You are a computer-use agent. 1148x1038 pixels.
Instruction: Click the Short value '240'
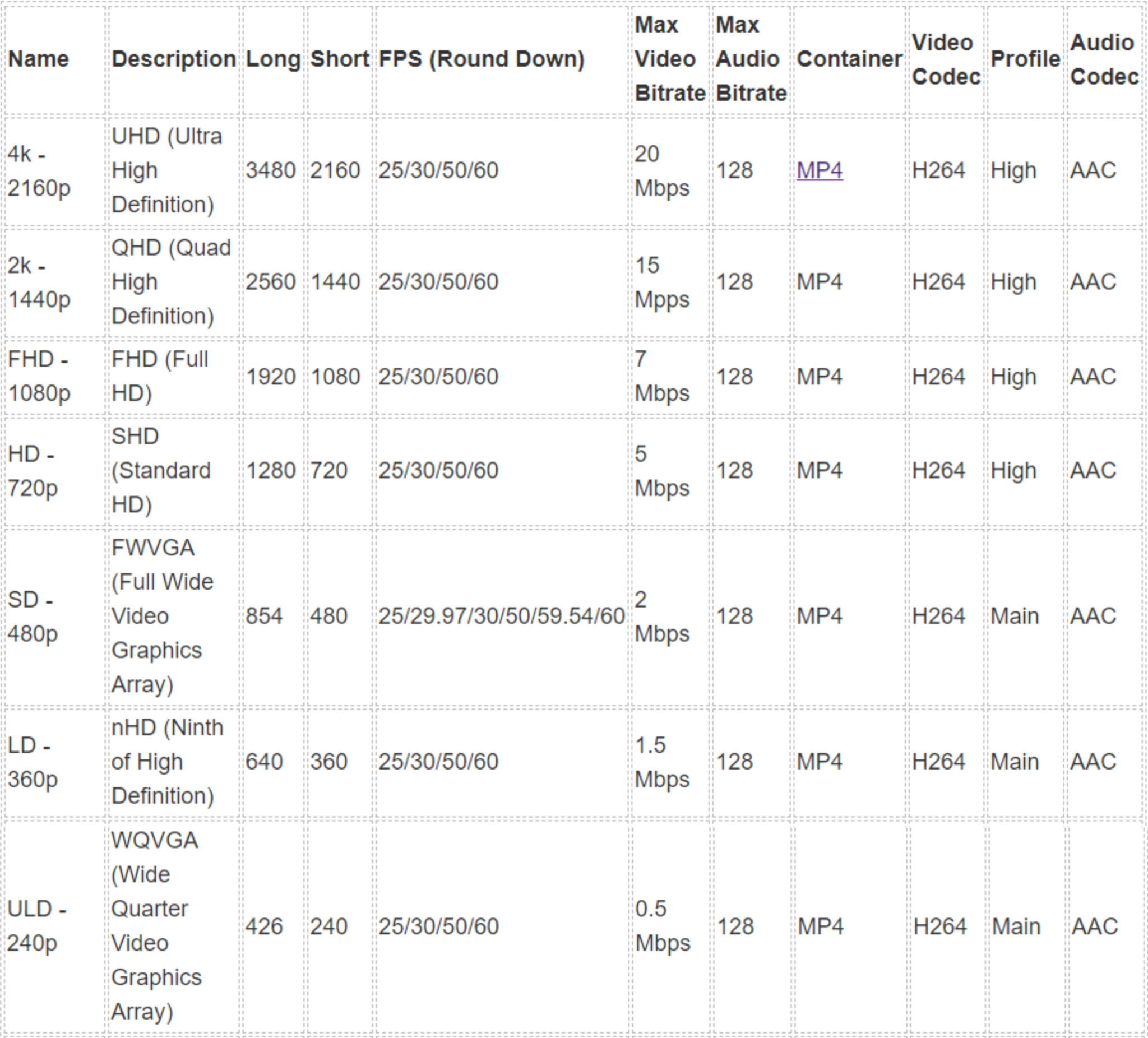tap(328, 926)
